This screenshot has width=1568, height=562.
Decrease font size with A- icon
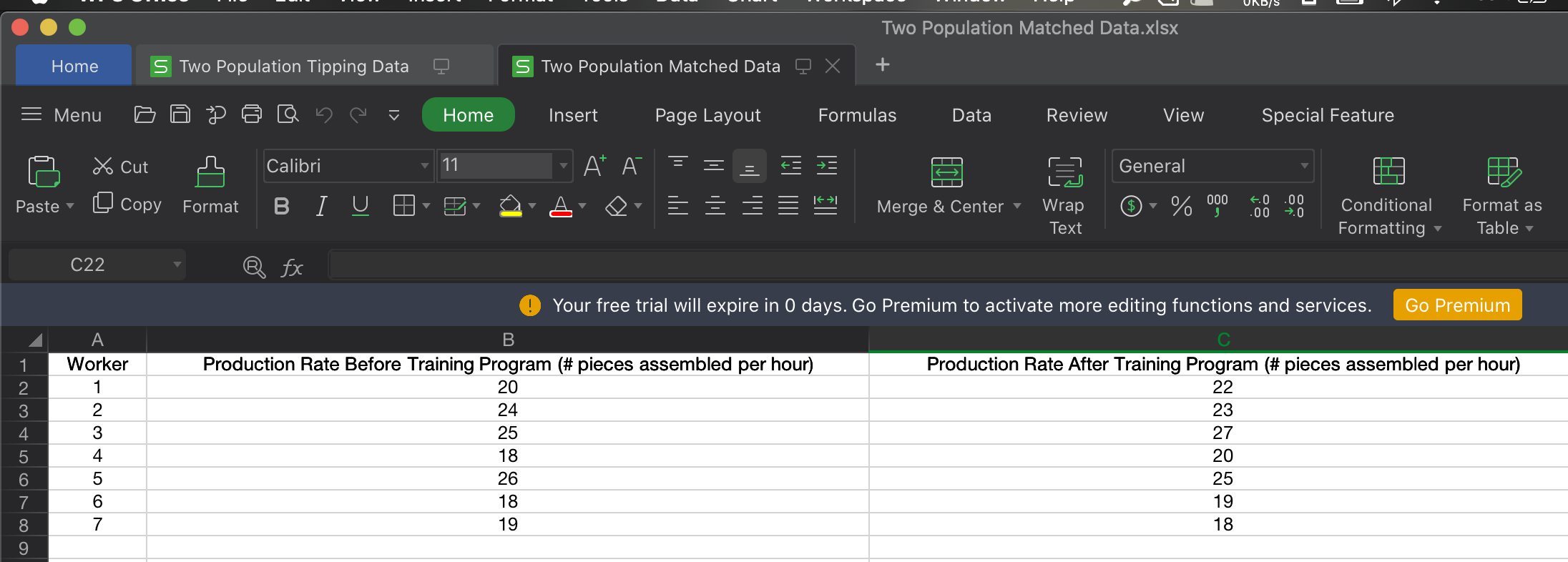[632, 166]
